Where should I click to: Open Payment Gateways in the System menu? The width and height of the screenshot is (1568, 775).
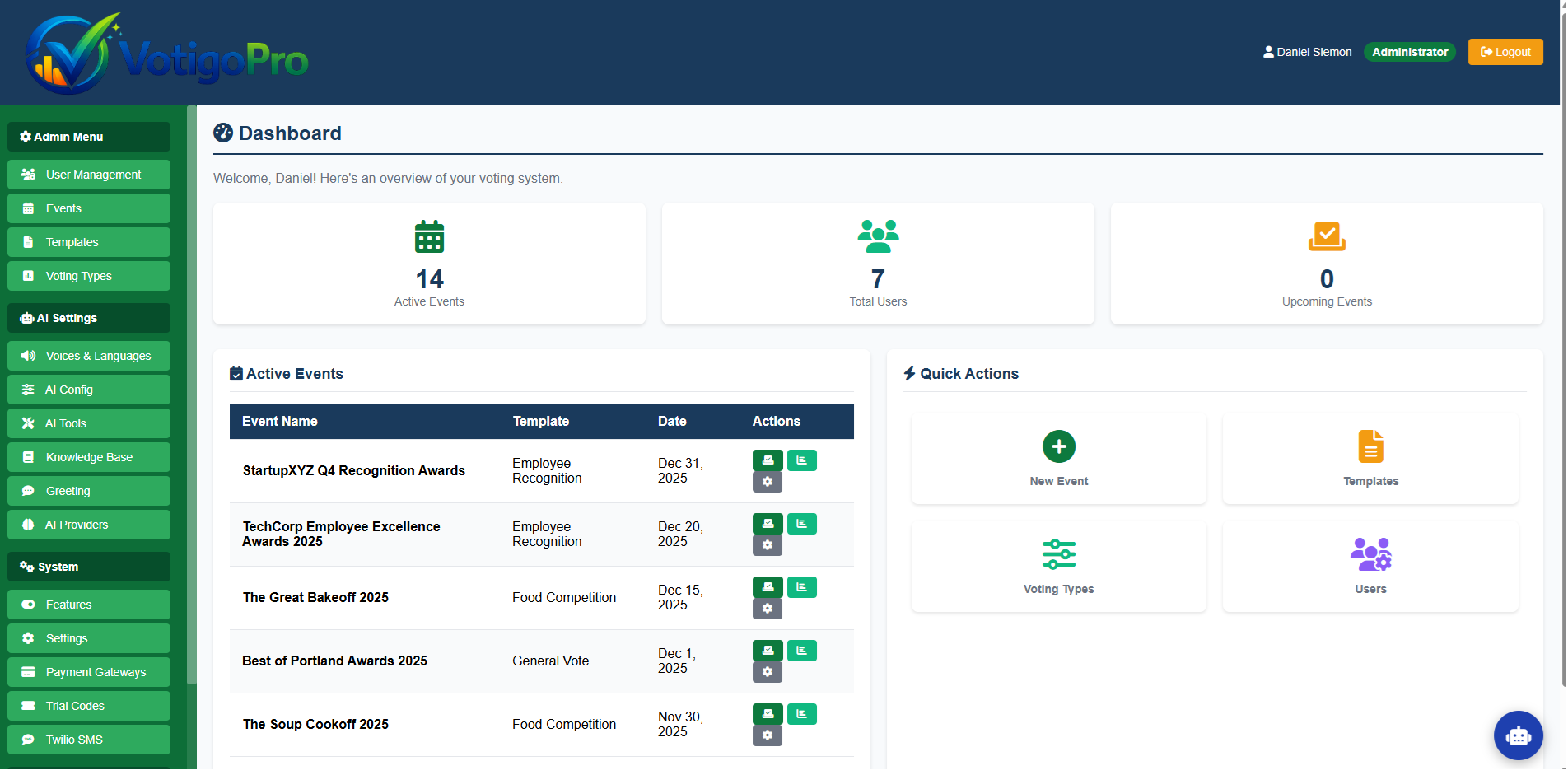pyautogui.click(x=89, y=672)
